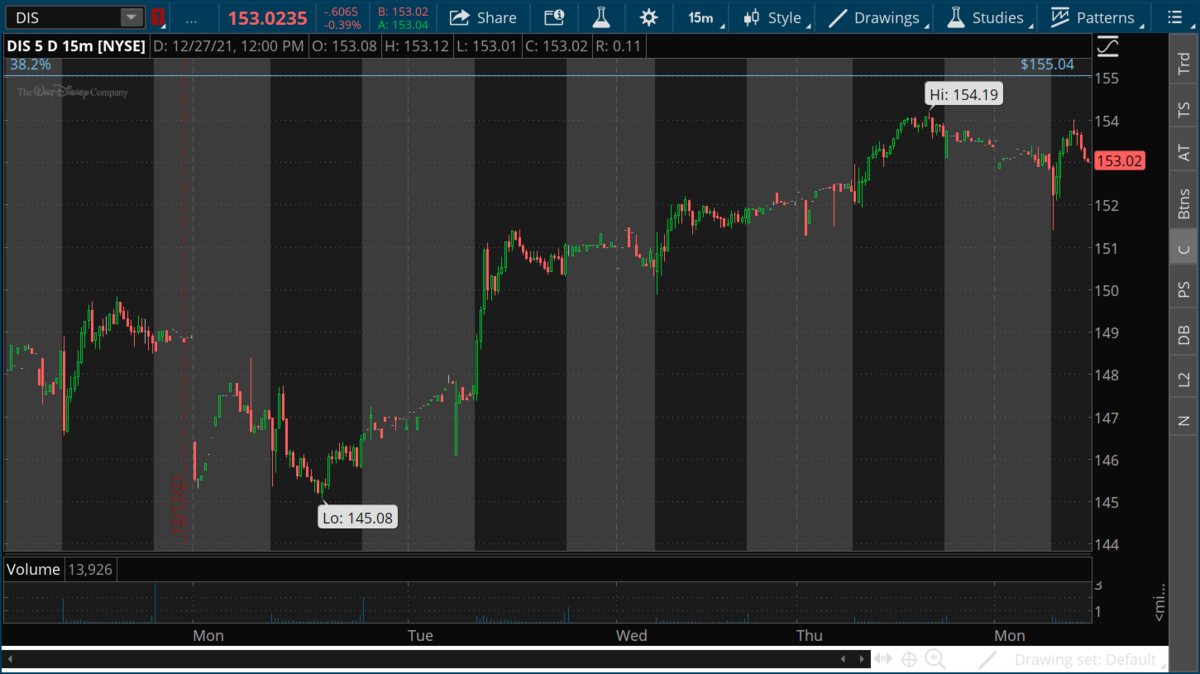Click the reset time axis arrows icon
This screenshot has width=1200, height=674.
884,659
